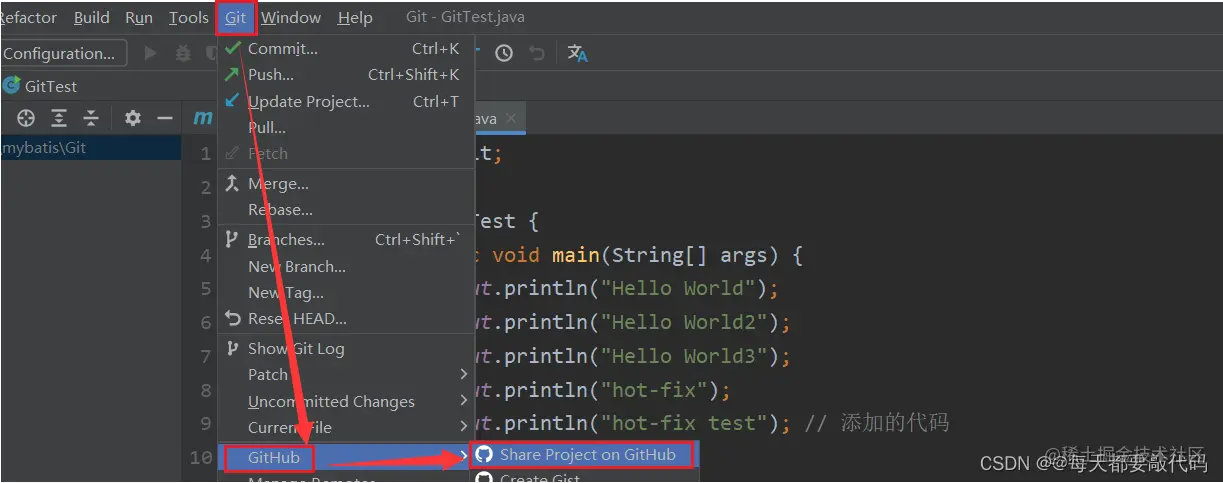Start debugging with the bug icon
Screen dimensions: 1223x483
pos(182,53)
